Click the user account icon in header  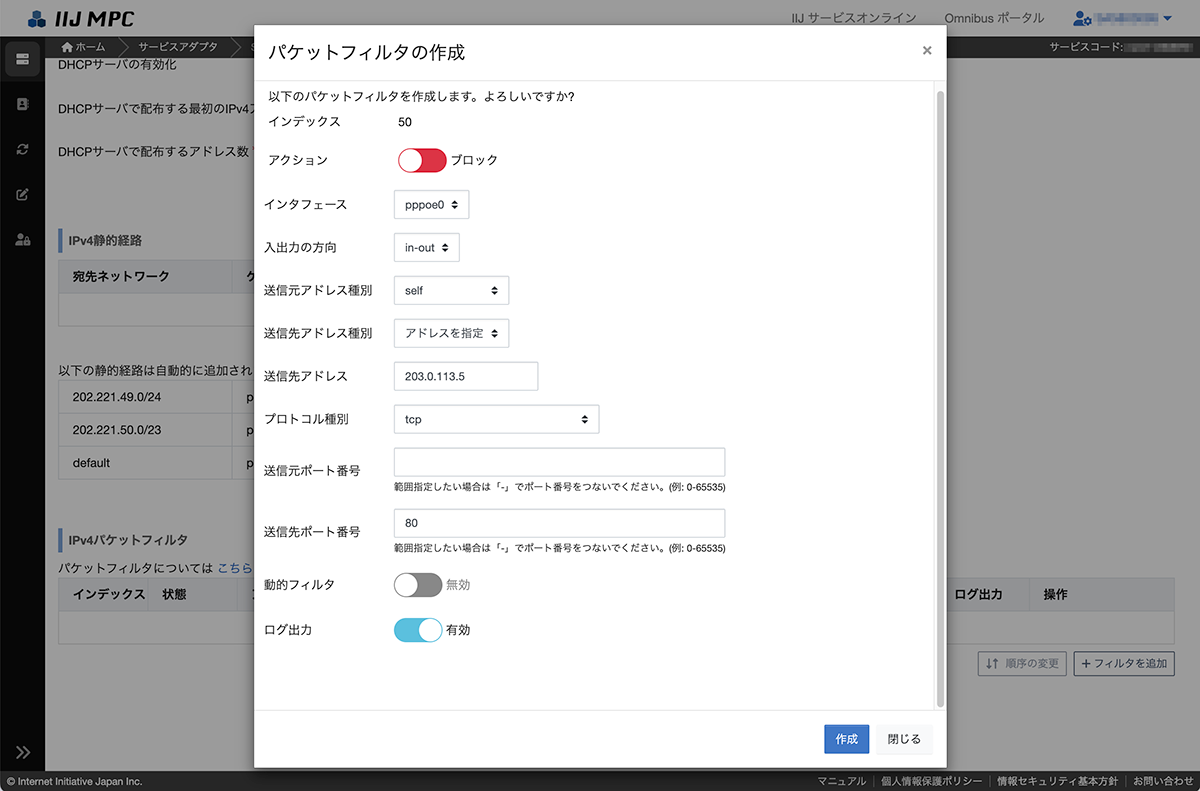point(1082,18)
